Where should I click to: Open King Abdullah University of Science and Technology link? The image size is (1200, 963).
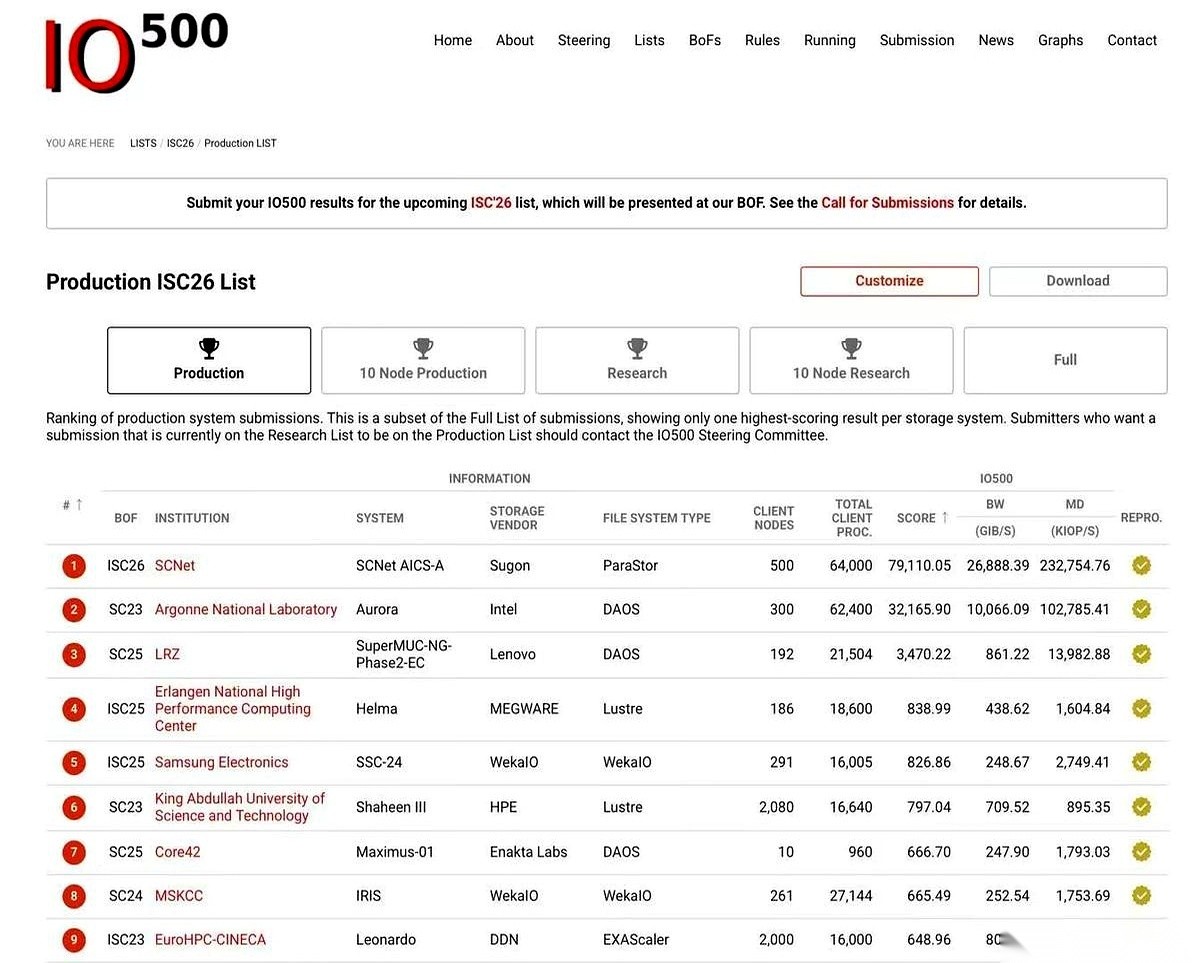tap(240, 807)
